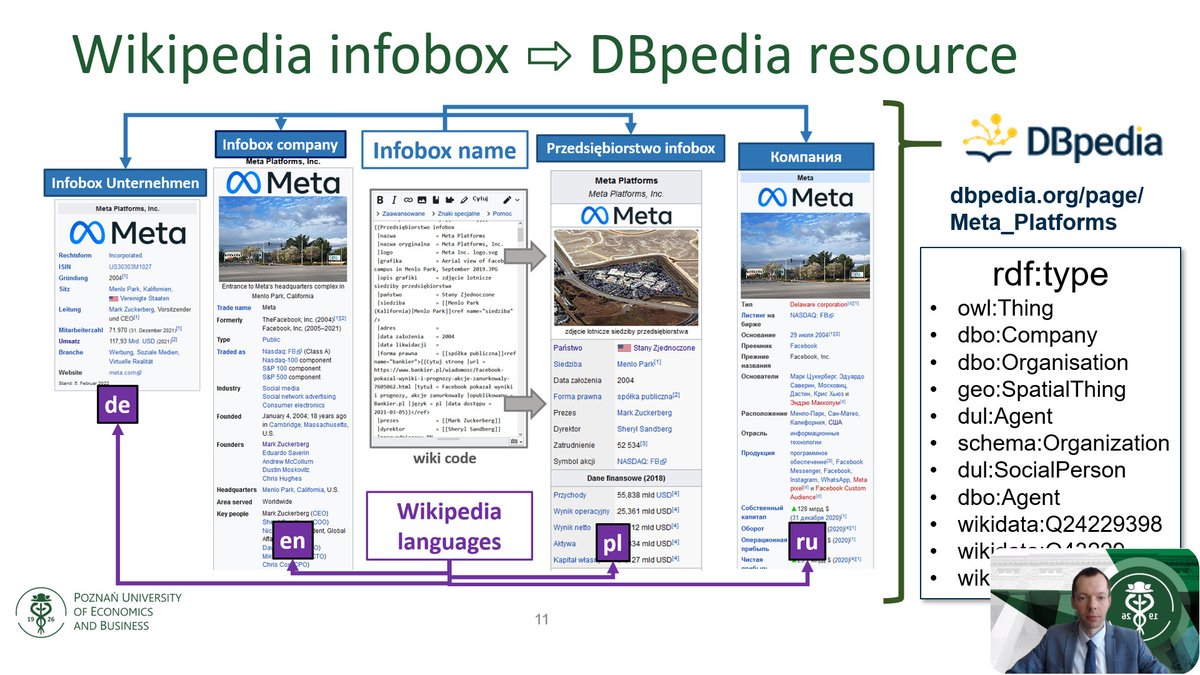
Task: Open Dustin Moskovitz founder link
Action: (286, 469)
